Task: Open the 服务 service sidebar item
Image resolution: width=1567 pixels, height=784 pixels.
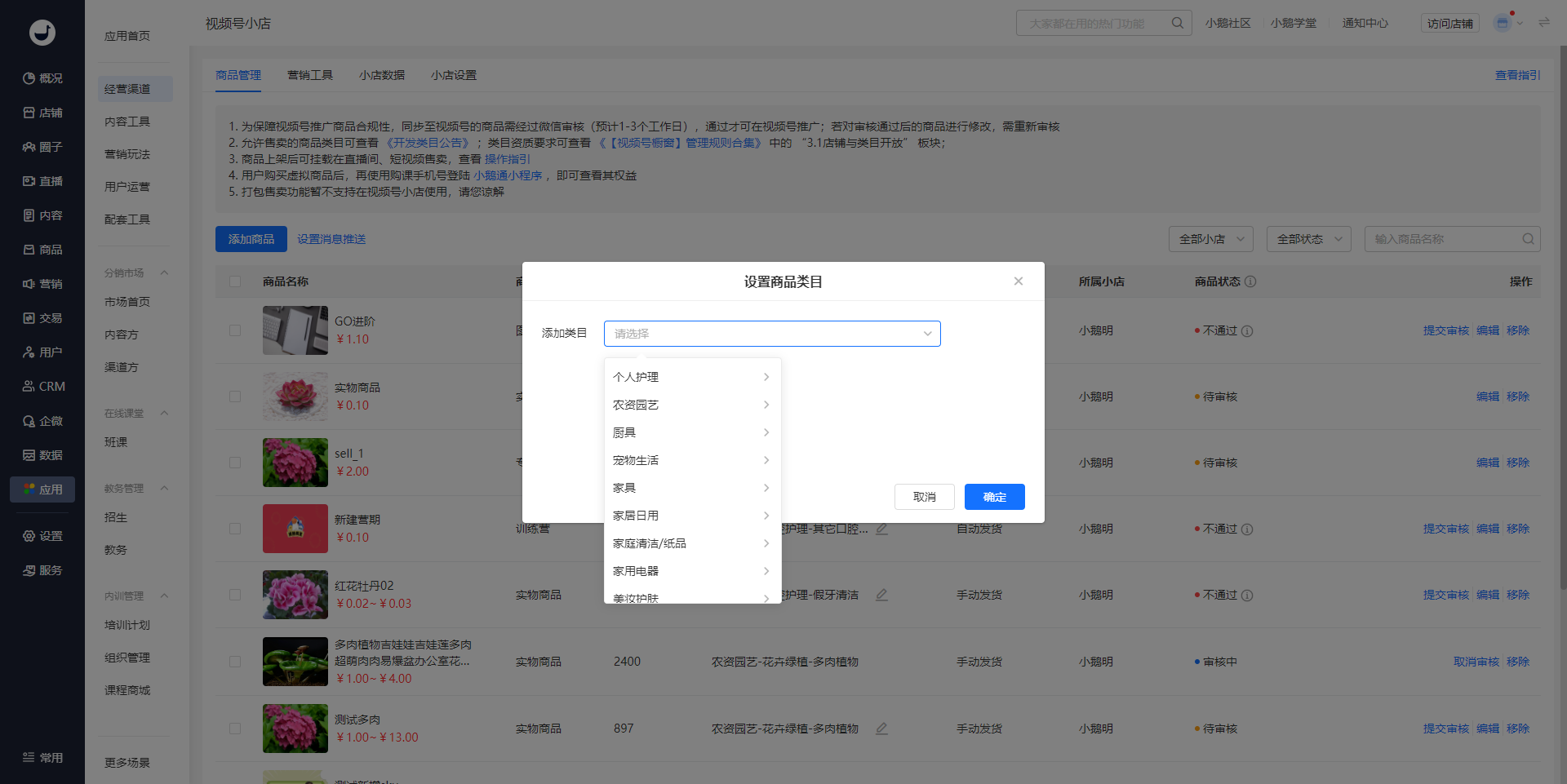Action: [x=42, y=570]
